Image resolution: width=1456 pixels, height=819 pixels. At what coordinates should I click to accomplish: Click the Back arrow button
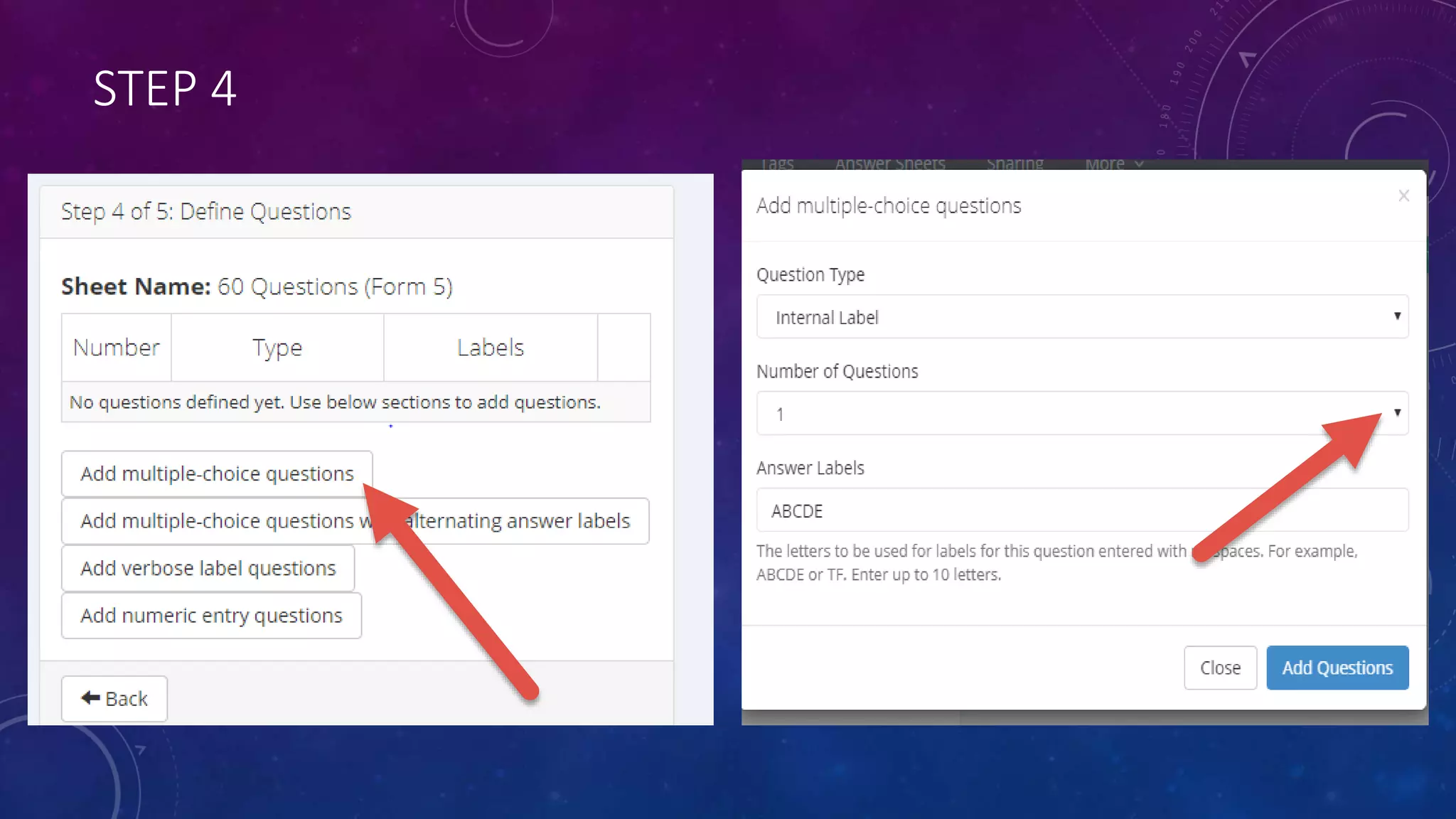(114, 699)
